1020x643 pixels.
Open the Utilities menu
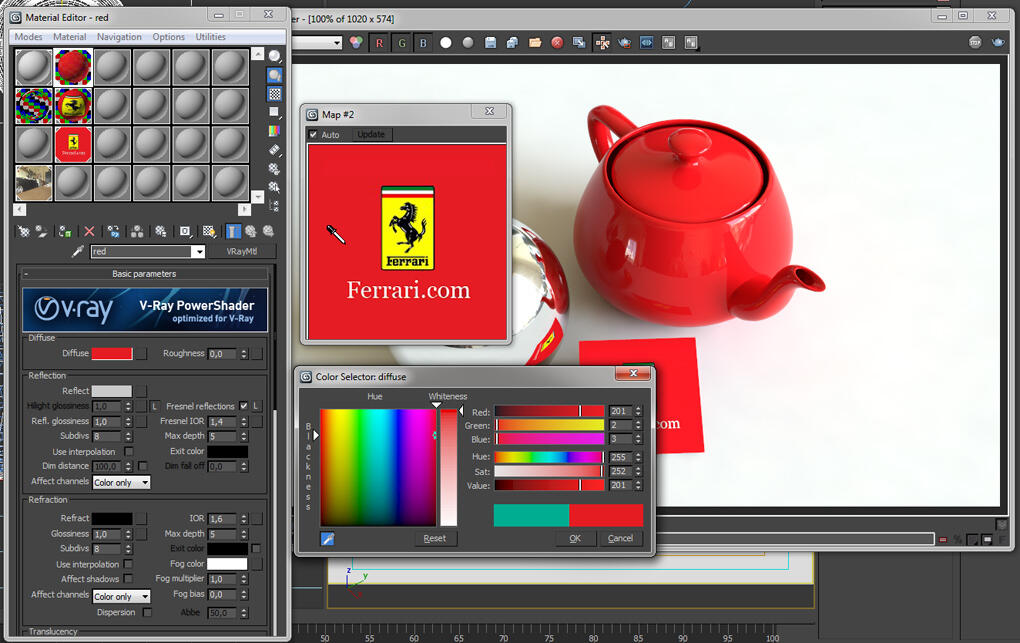click(210, 37)
